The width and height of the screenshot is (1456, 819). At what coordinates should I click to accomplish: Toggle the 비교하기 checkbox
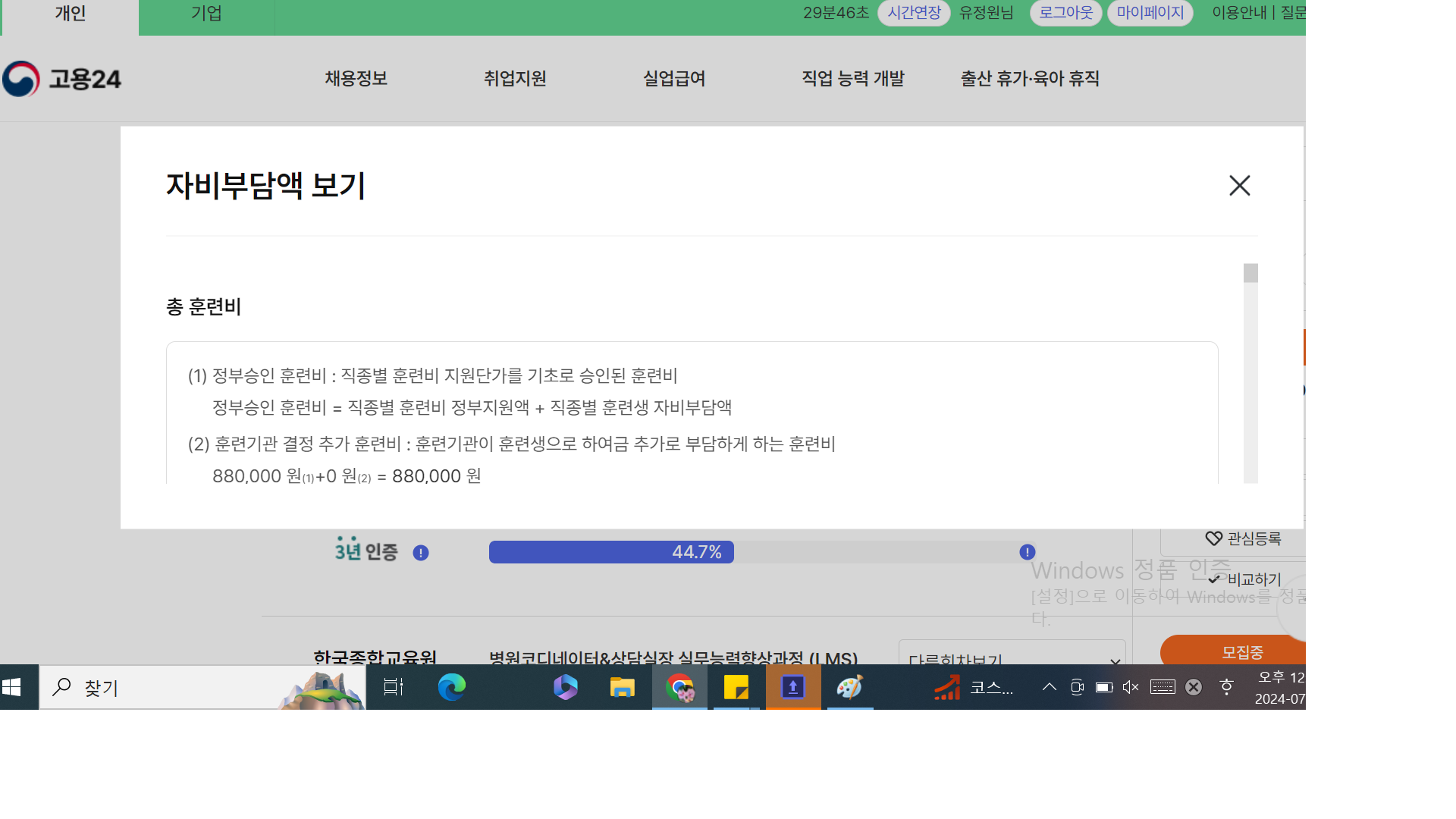1214,579
